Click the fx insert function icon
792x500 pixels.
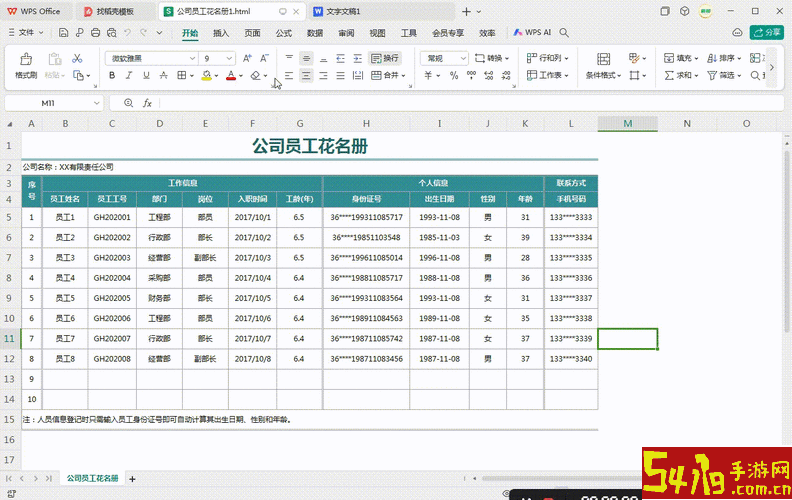(147, 103)
